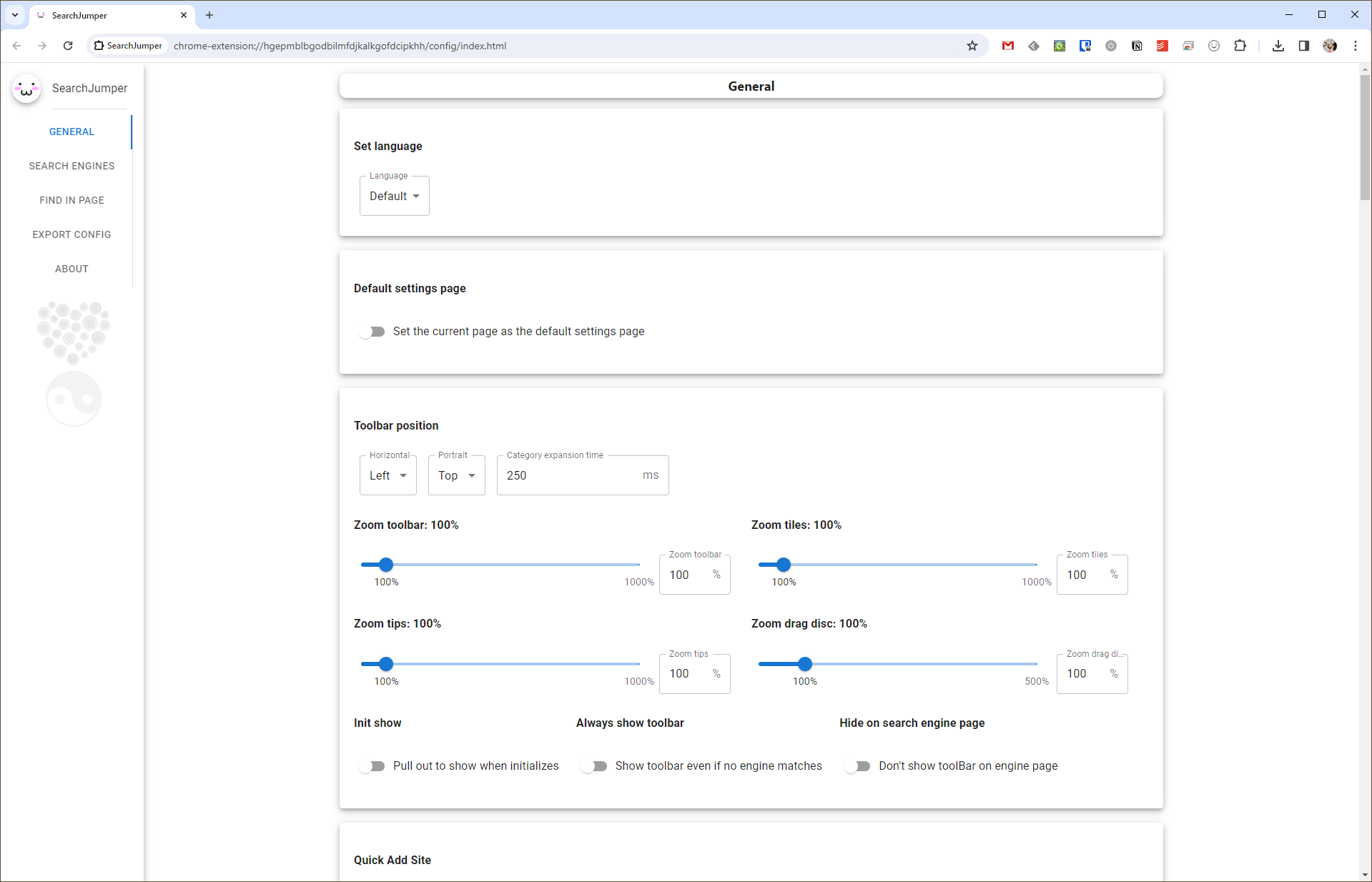This screenshot has width=1372, height=882.
Task: Open the Search Engines sidebar tab
Action: pos(71,166)
